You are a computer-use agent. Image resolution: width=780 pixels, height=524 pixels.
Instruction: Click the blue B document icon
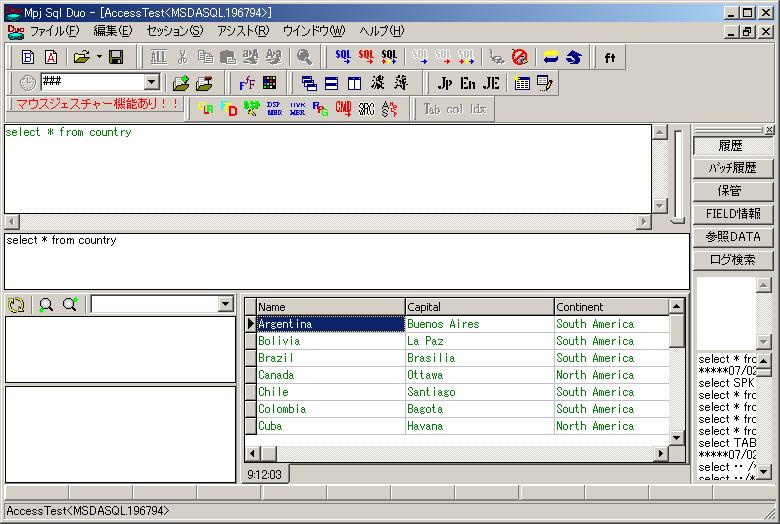point(28,57)
